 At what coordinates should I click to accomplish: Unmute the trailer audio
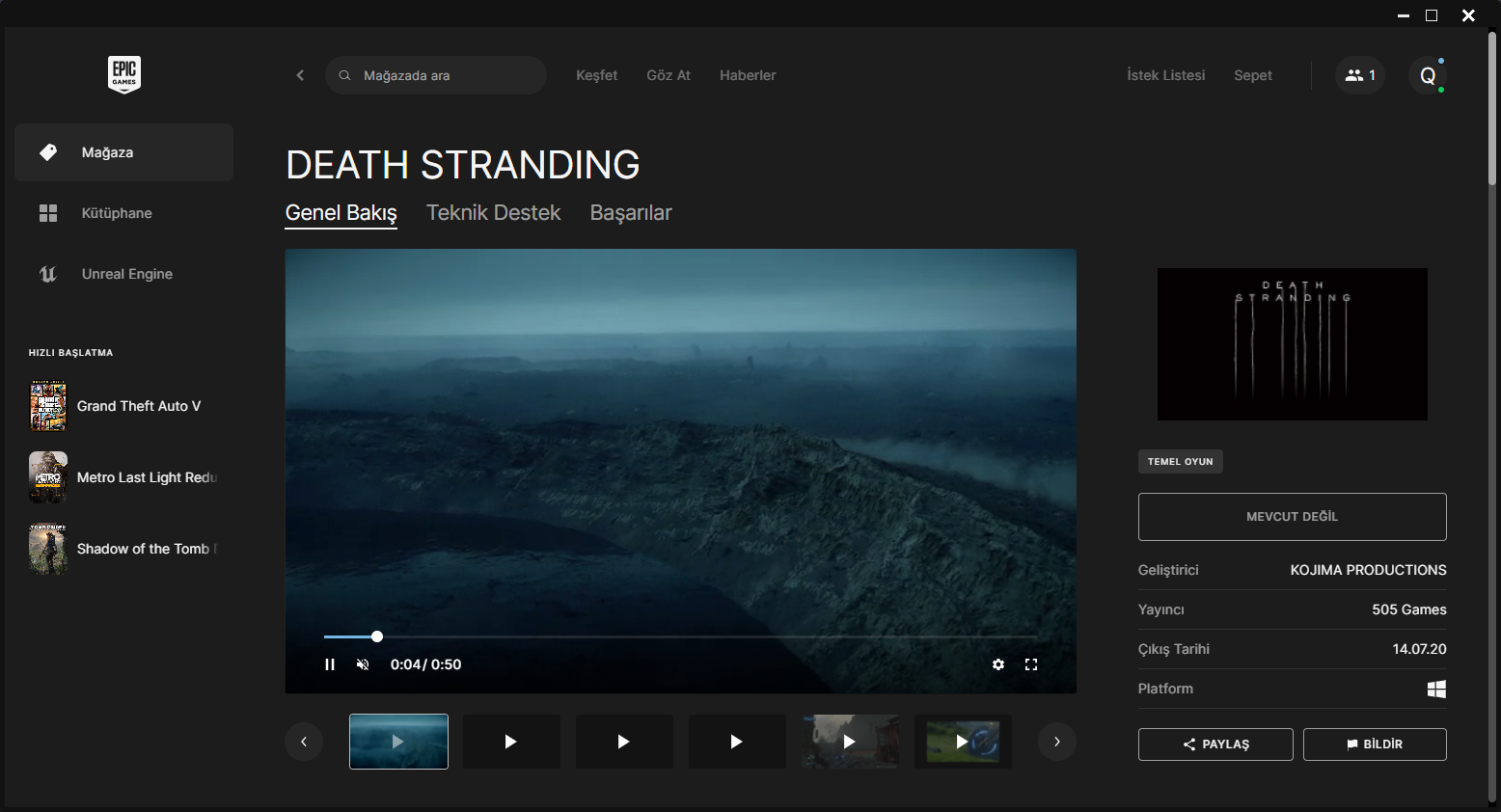[363, 664]
